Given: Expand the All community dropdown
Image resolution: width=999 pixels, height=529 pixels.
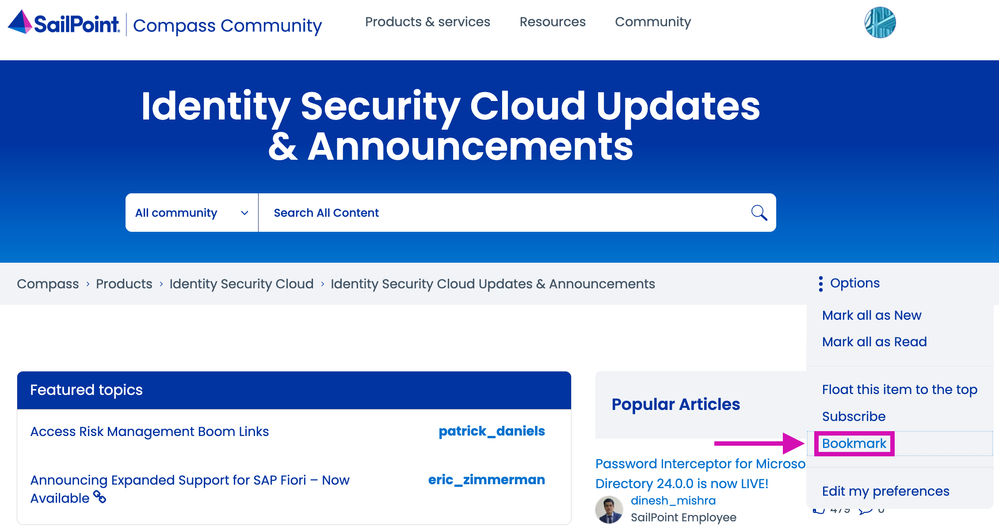Looking at the screenshot, I should coord(191,213).
